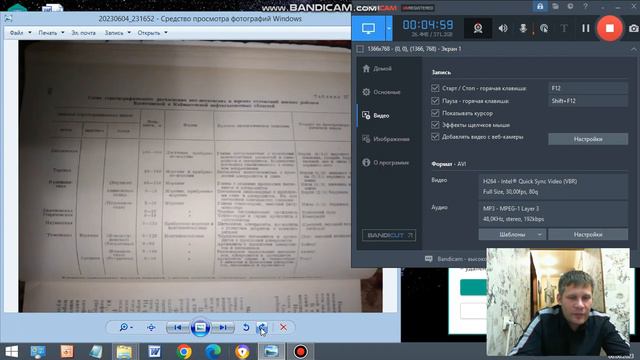
Task: Click the Photo Viewer taskbar icon
Action: [271, 351]
